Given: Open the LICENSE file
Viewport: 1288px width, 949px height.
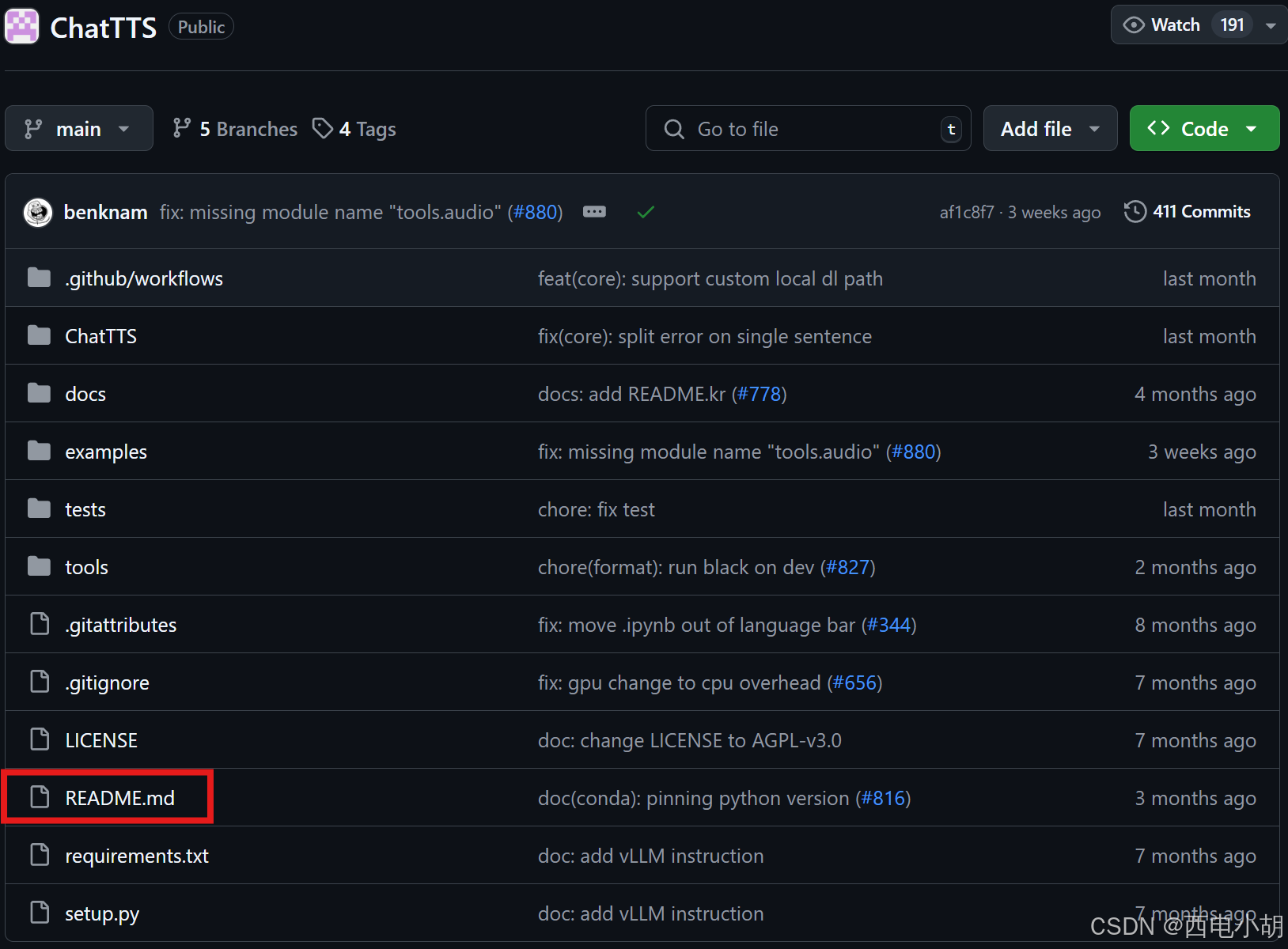Looking at the screenshot, I should coord(101,740).
